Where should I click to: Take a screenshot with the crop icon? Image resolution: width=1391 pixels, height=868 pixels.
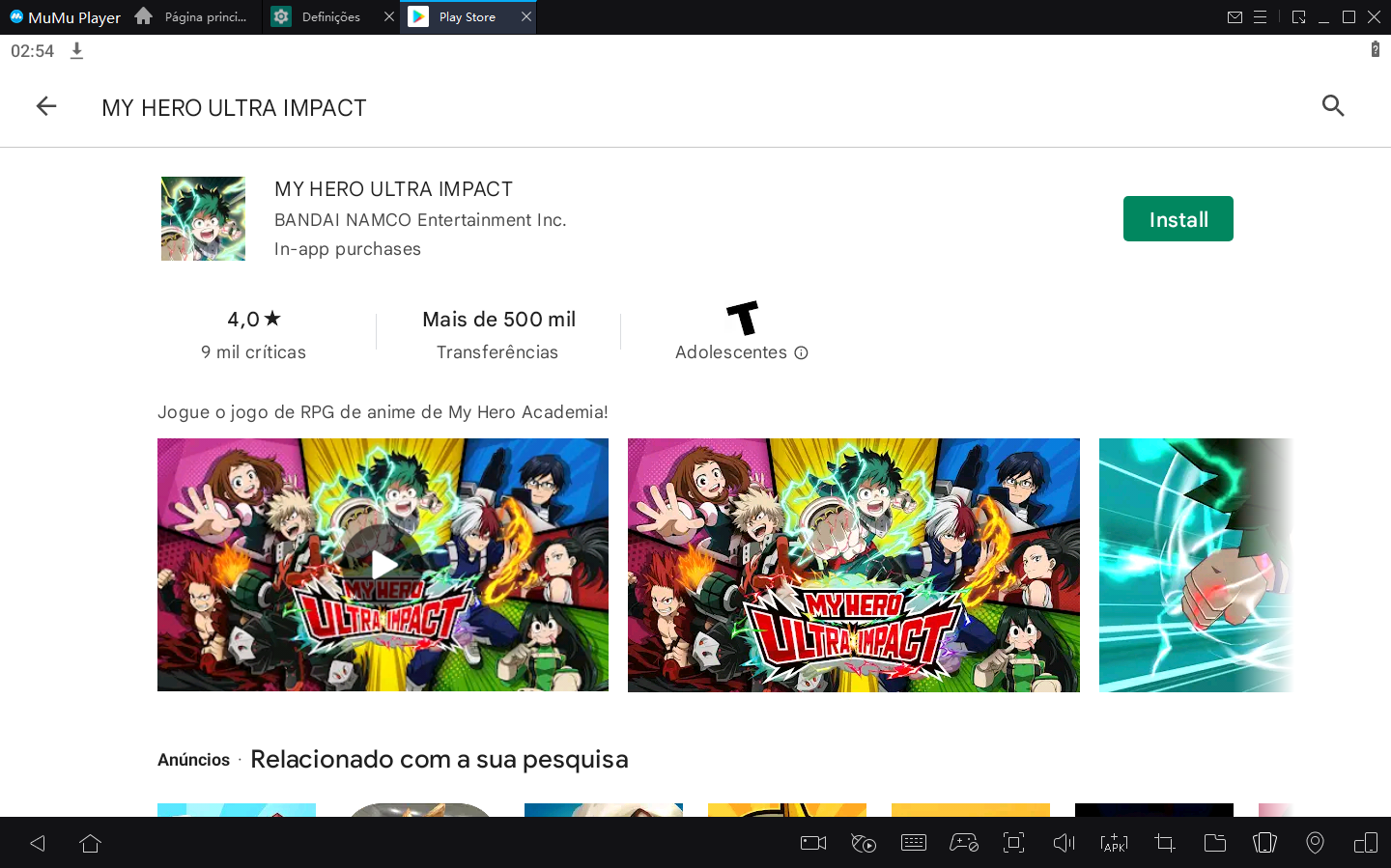pyautogui.click(x=1165, y=843)
